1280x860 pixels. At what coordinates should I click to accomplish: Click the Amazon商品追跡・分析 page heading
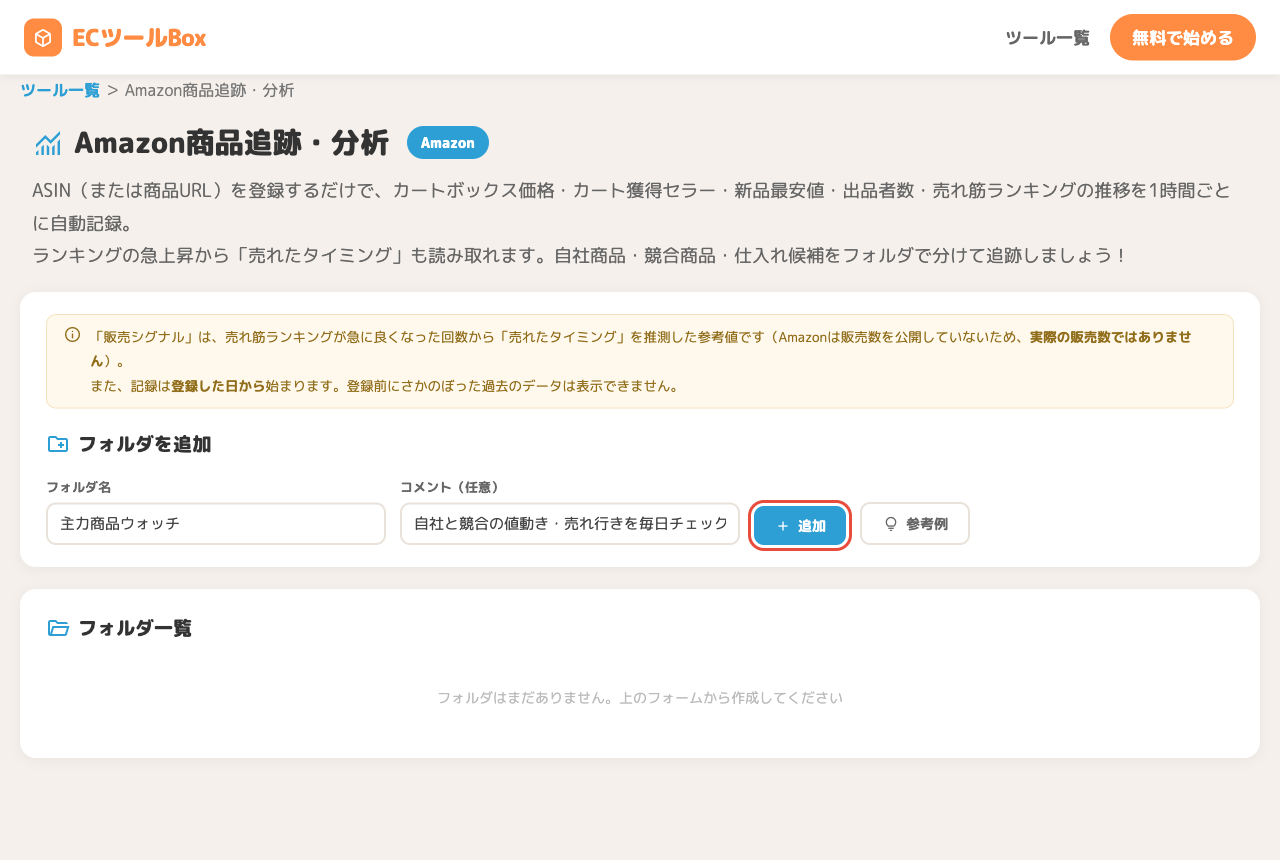[x=231, y=143]
